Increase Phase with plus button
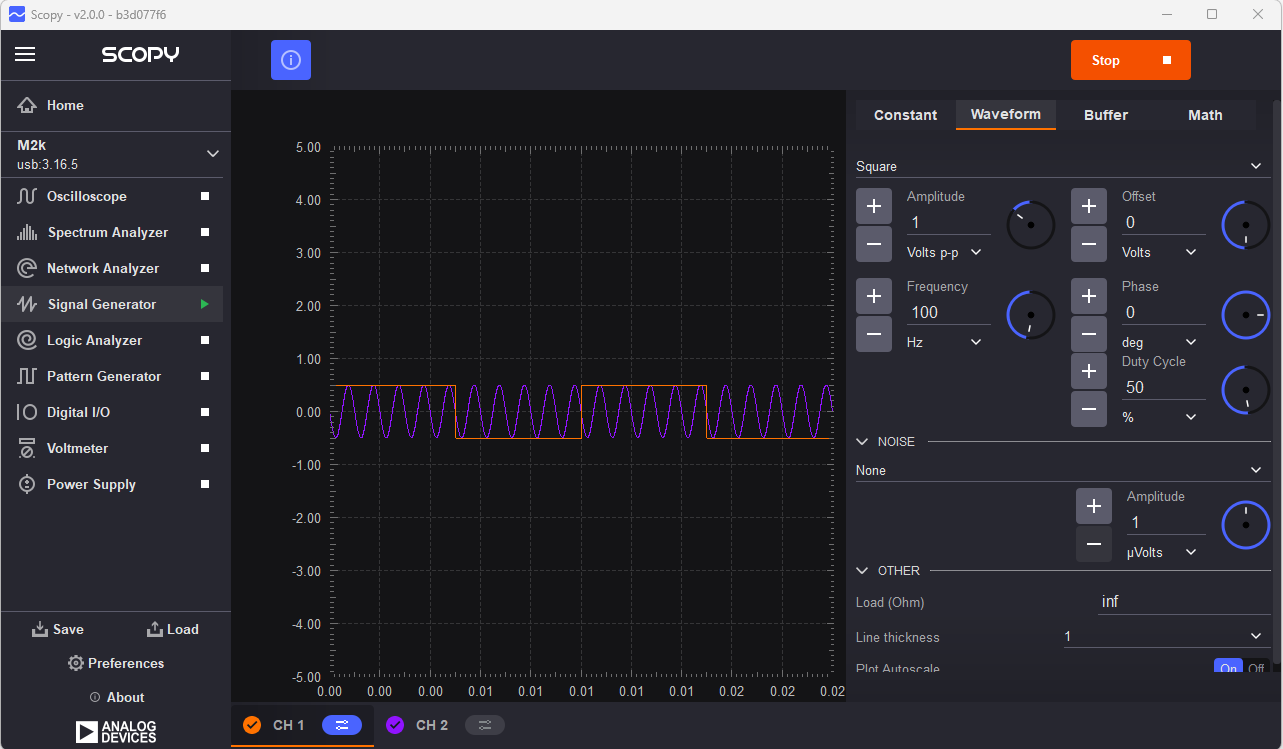Screen dimensions: 1283x749 click(1089, 296)
